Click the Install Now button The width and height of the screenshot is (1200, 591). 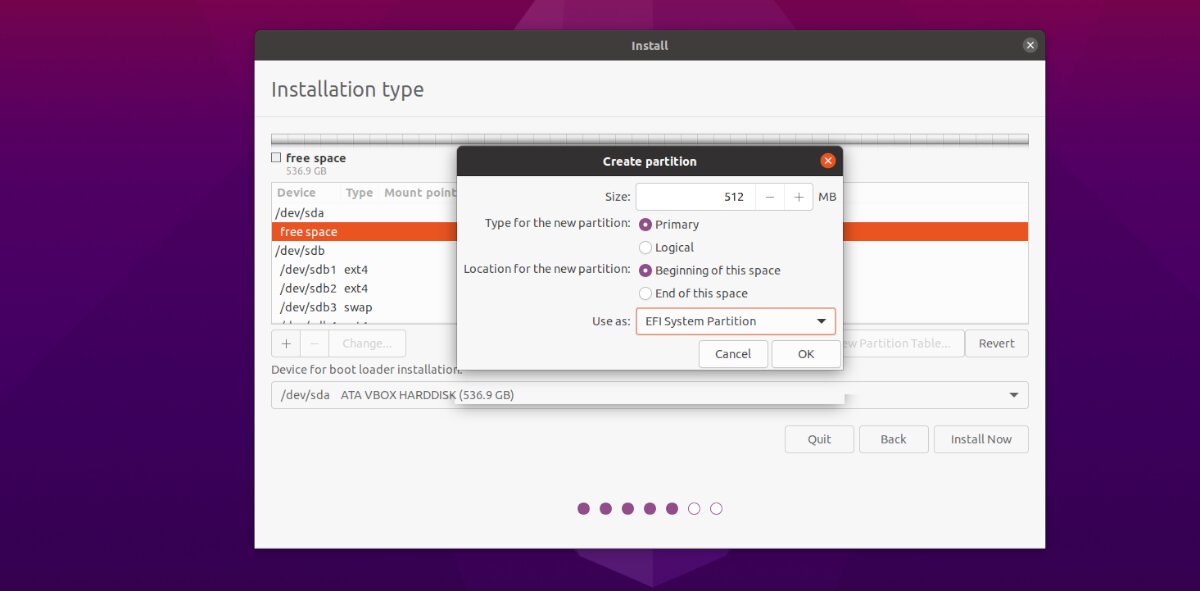(x=980, y=439)
